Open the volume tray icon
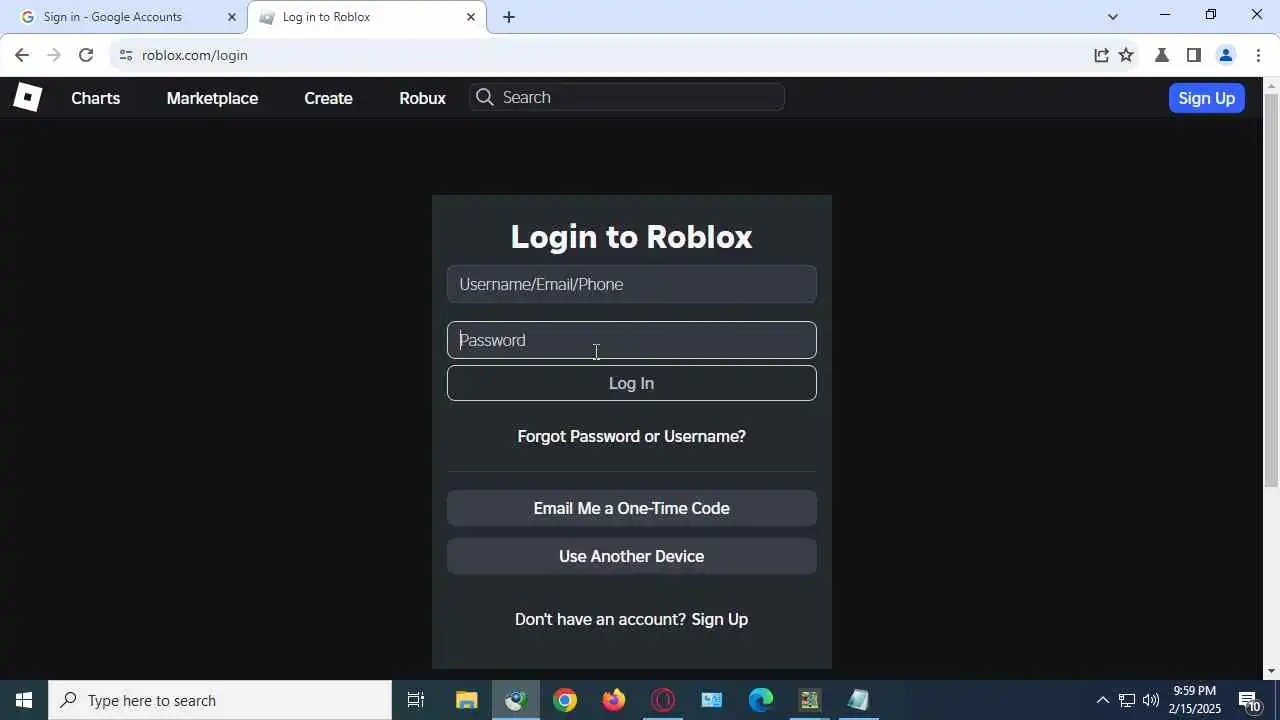The width and height of the screenshot is (1280, 720). point(1151,700)
